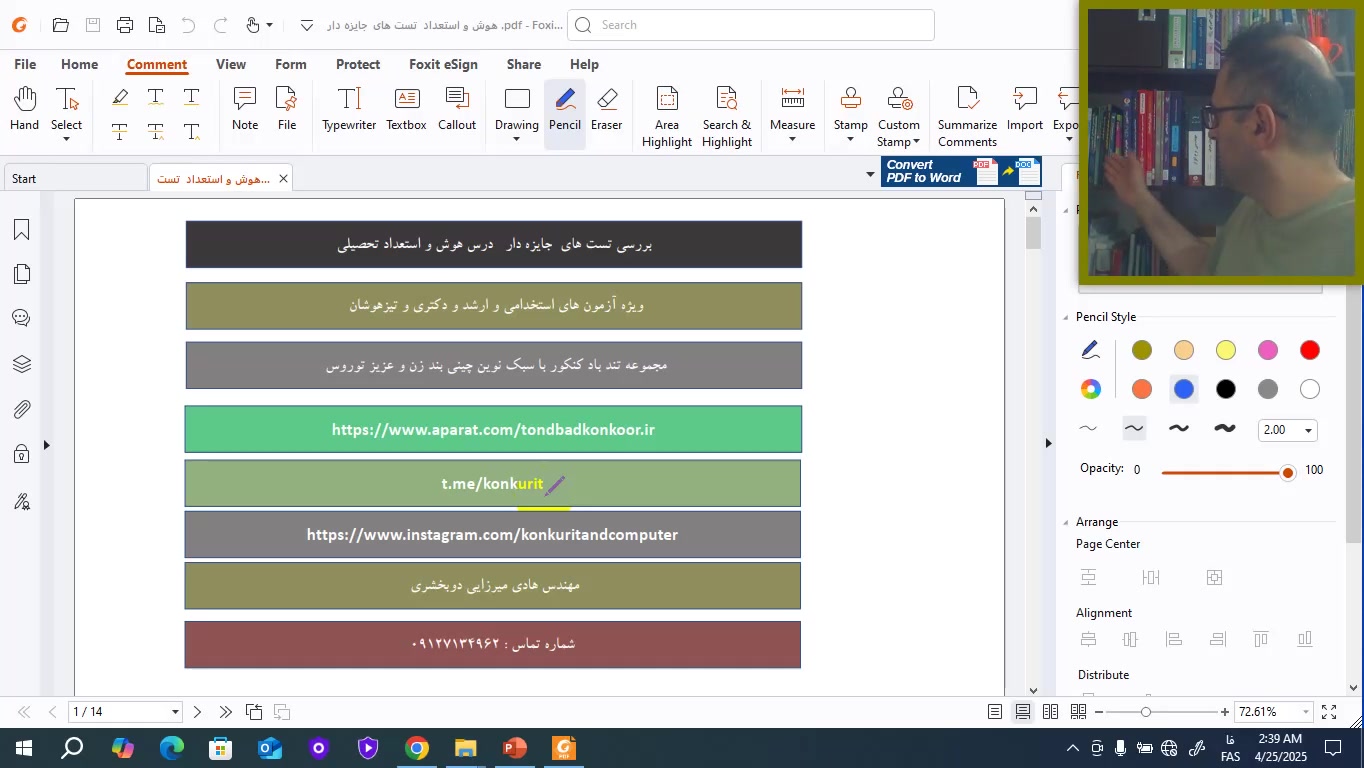Click the Stamp tool icon

pos(851,99)
